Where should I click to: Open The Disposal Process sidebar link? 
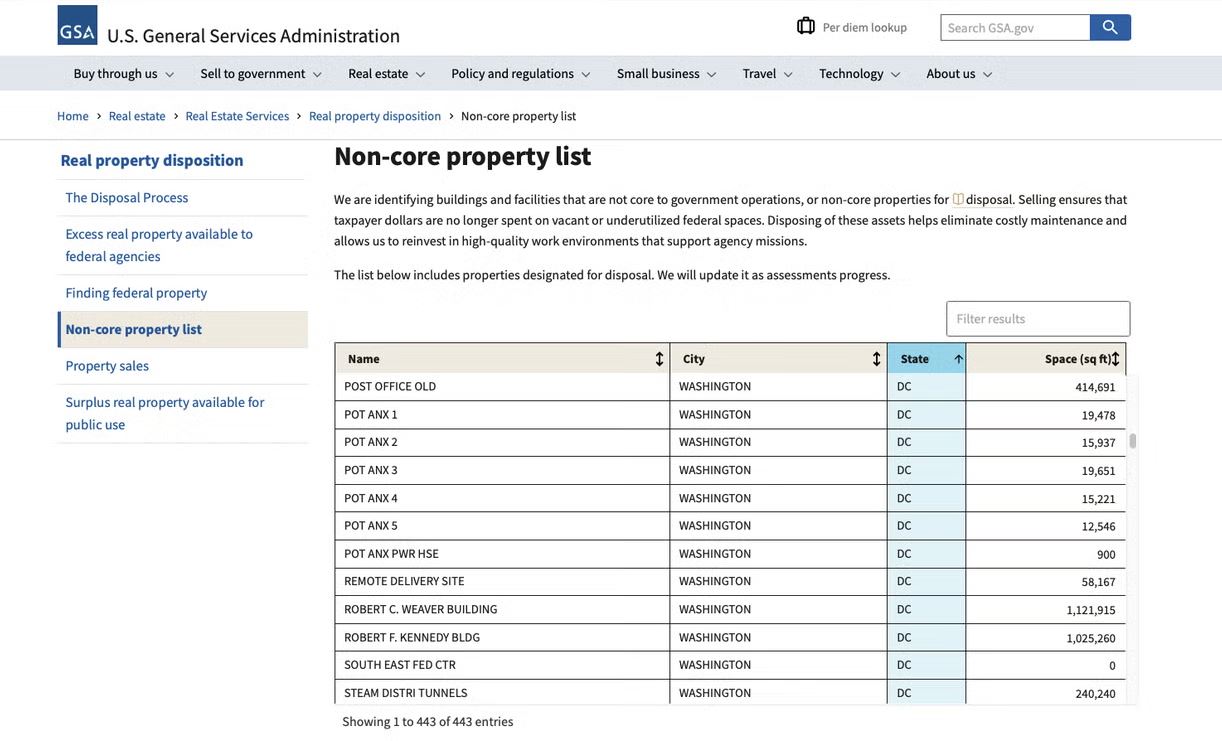pos(127,198)
